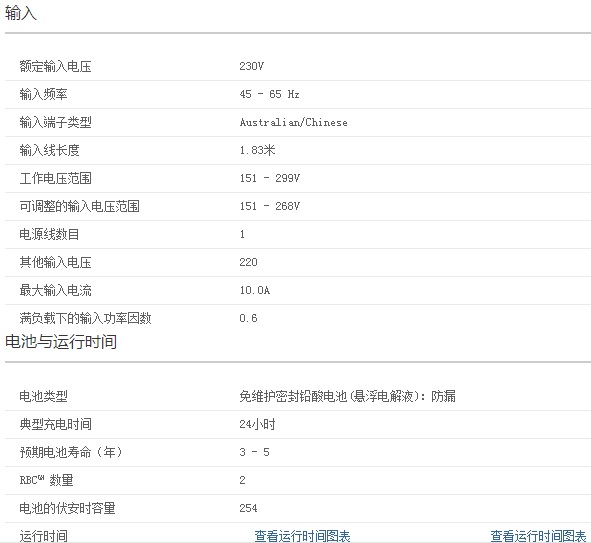Click the 电池的伏安时容量 value 254

coord(248,508)
